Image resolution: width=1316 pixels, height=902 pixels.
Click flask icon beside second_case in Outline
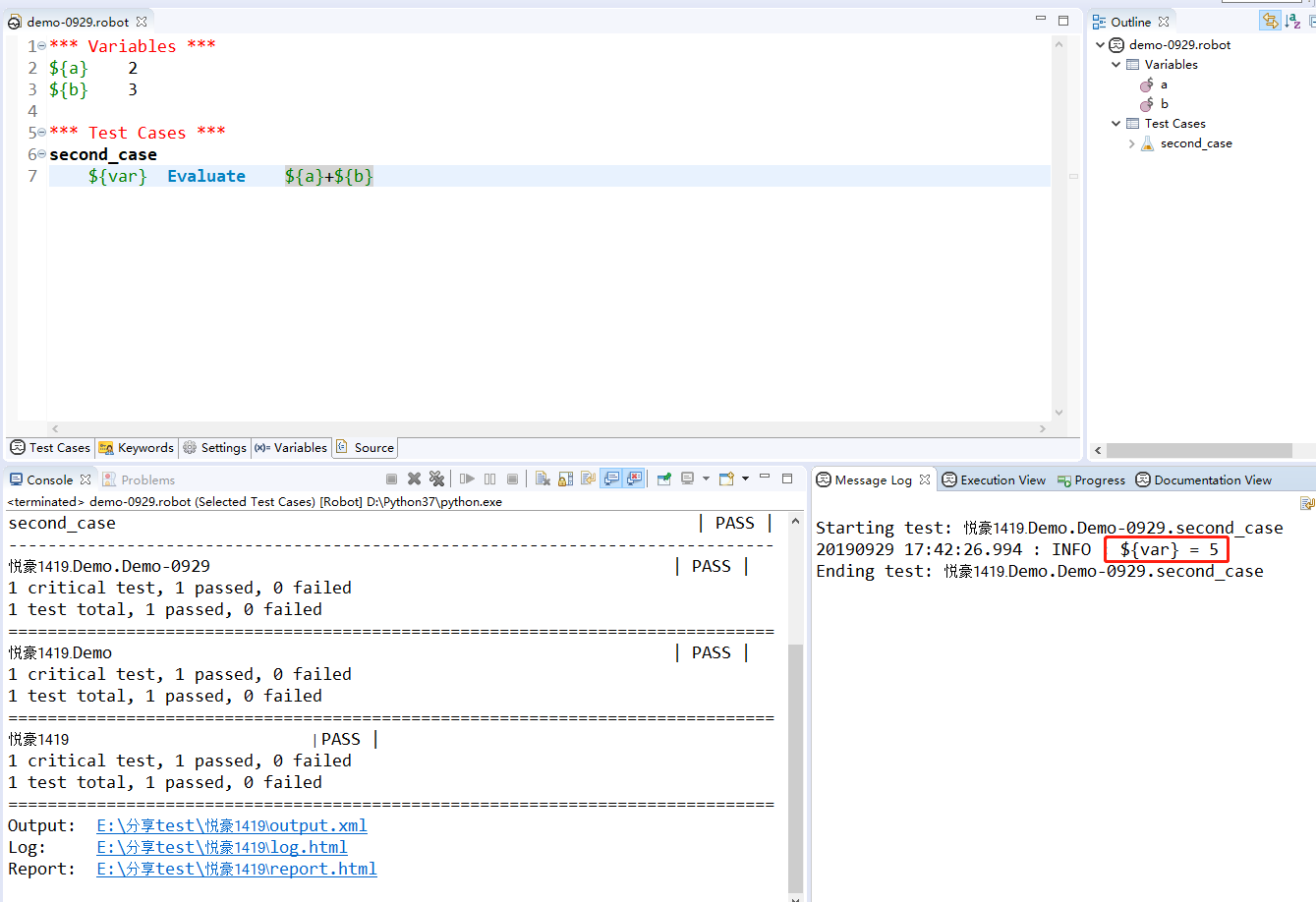(x=1147, y=143)
